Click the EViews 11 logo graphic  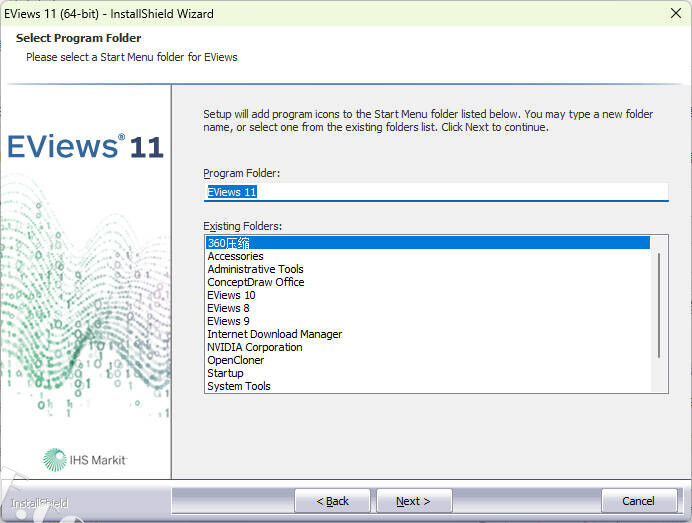click(x=85, y=147)
